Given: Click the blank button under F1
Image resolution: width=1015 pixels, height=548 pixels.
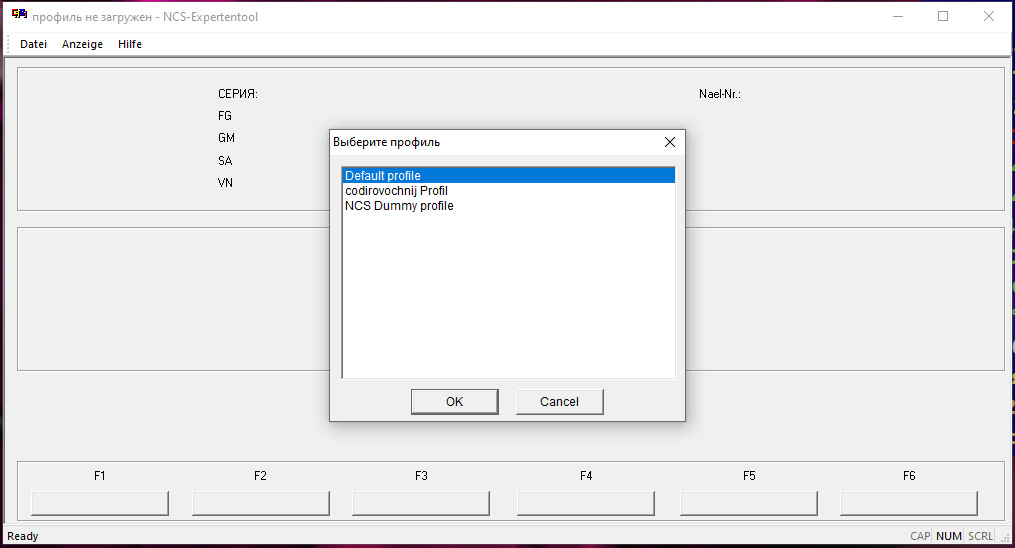Looking at the screenshot, I should (x=100, y=502).
